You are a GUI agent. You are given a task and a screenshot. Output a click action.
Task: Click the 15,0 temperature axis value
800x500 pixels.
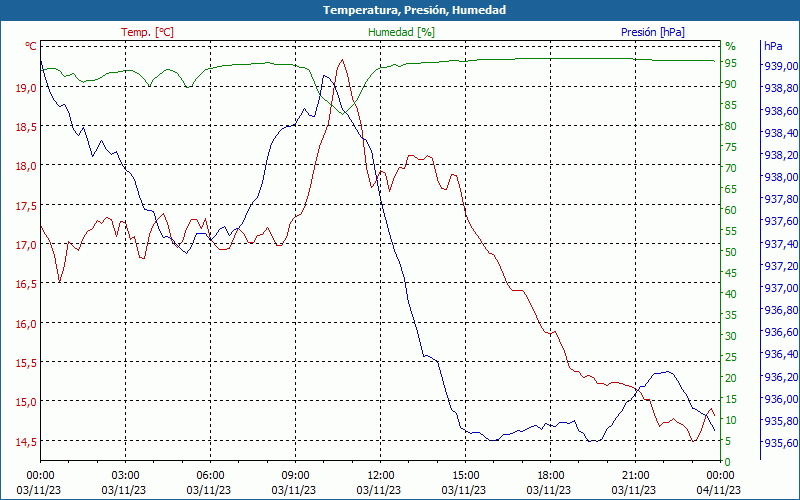[x=26, y=403]
